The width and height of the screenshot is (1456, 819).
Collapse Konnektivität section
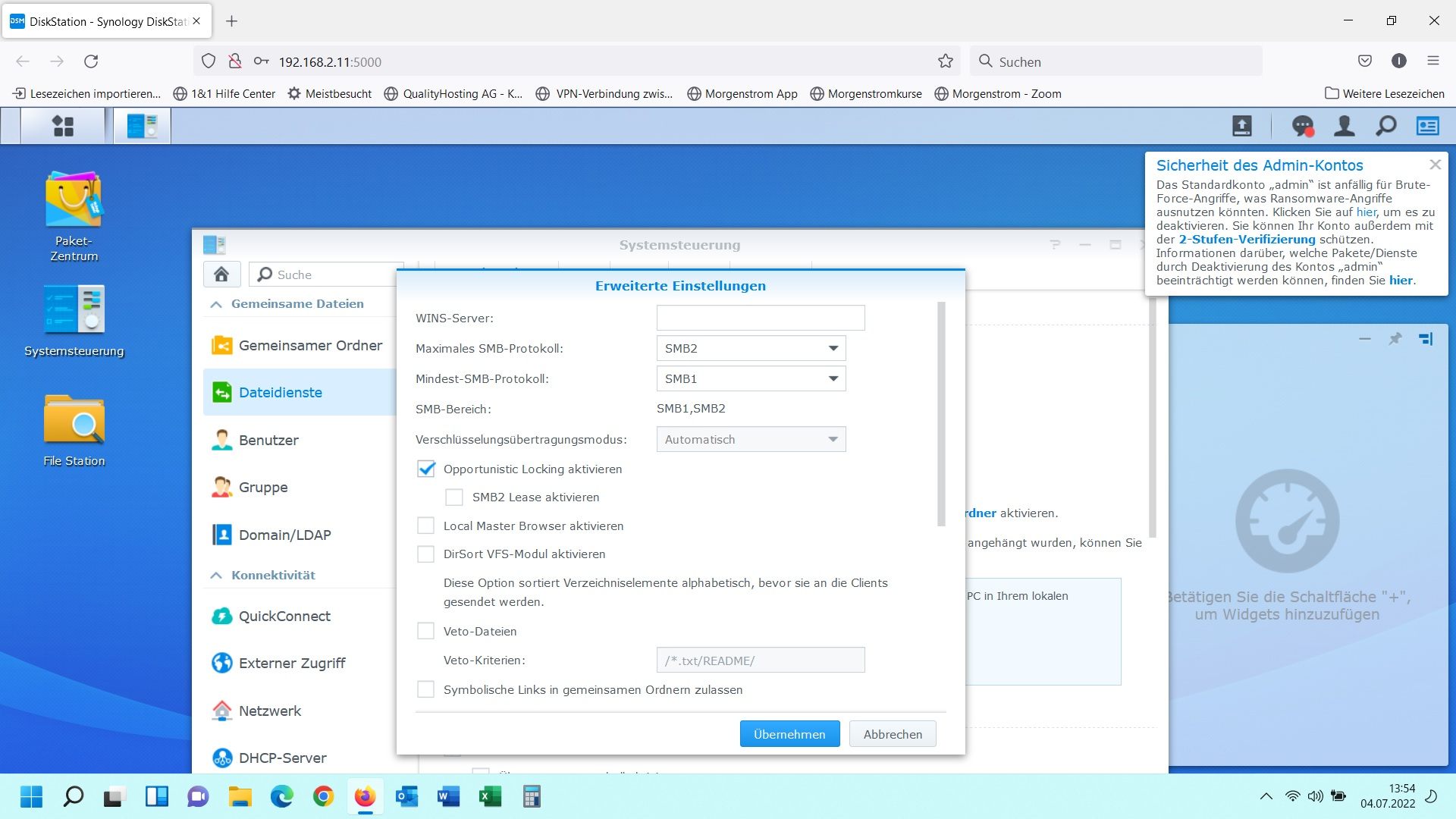coord(216,576)
